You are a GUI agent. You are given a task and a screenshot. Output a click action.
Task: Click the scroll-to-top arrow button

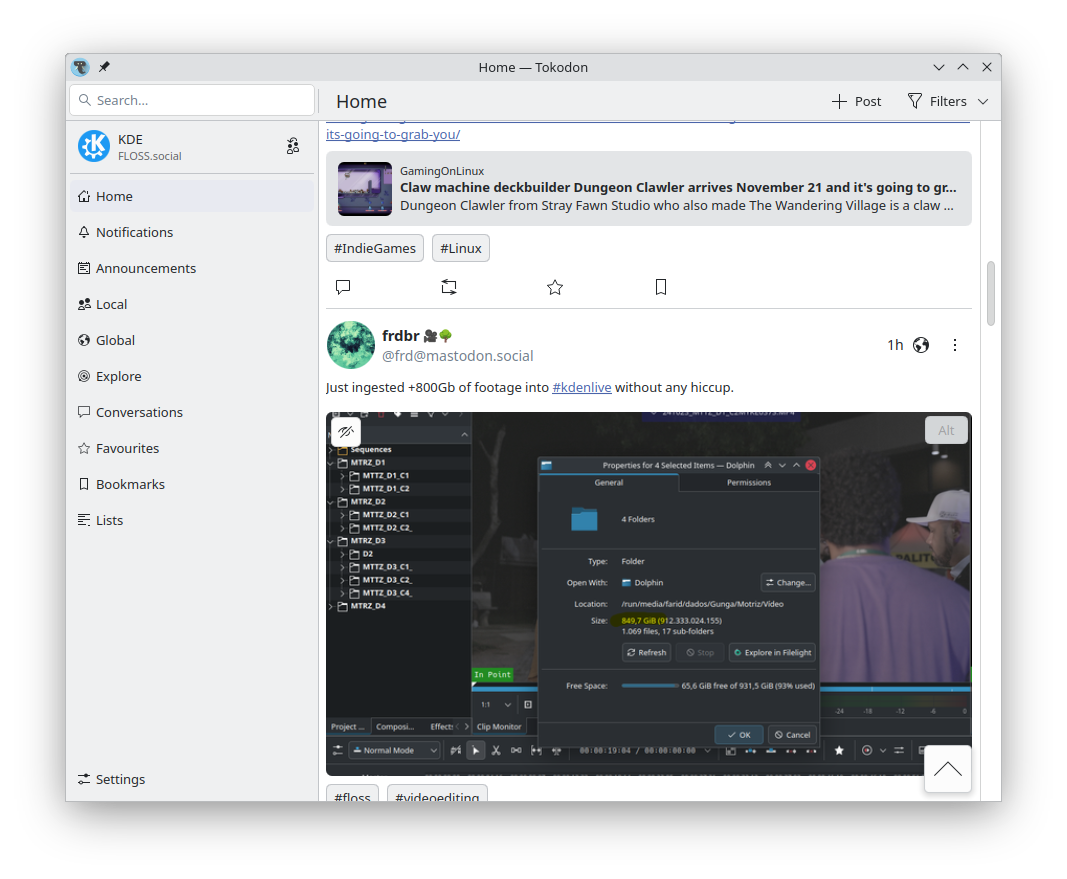coord(947,769)
